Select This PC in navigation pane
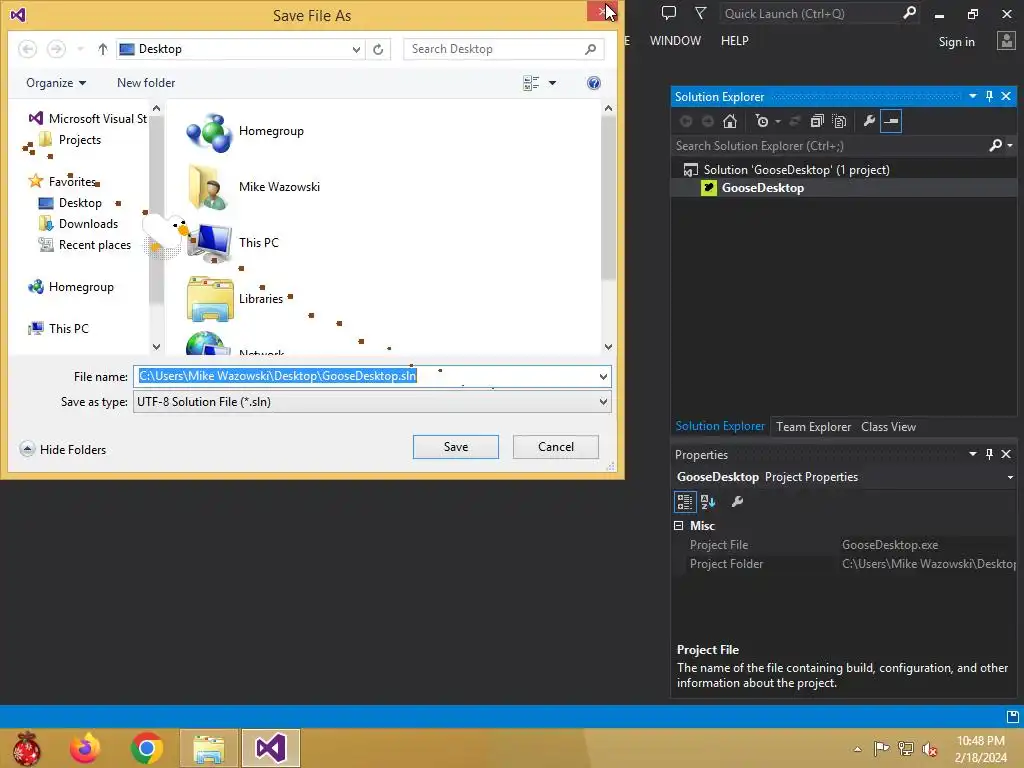The height and width of the screenshot is (768, 1024). (68, 328)
